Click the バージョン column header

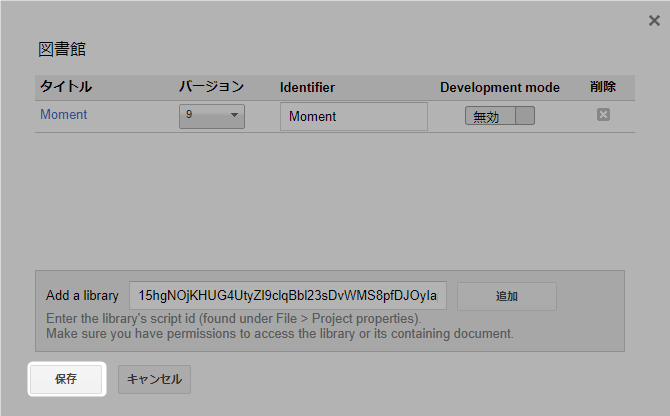[x=212, y=87]
